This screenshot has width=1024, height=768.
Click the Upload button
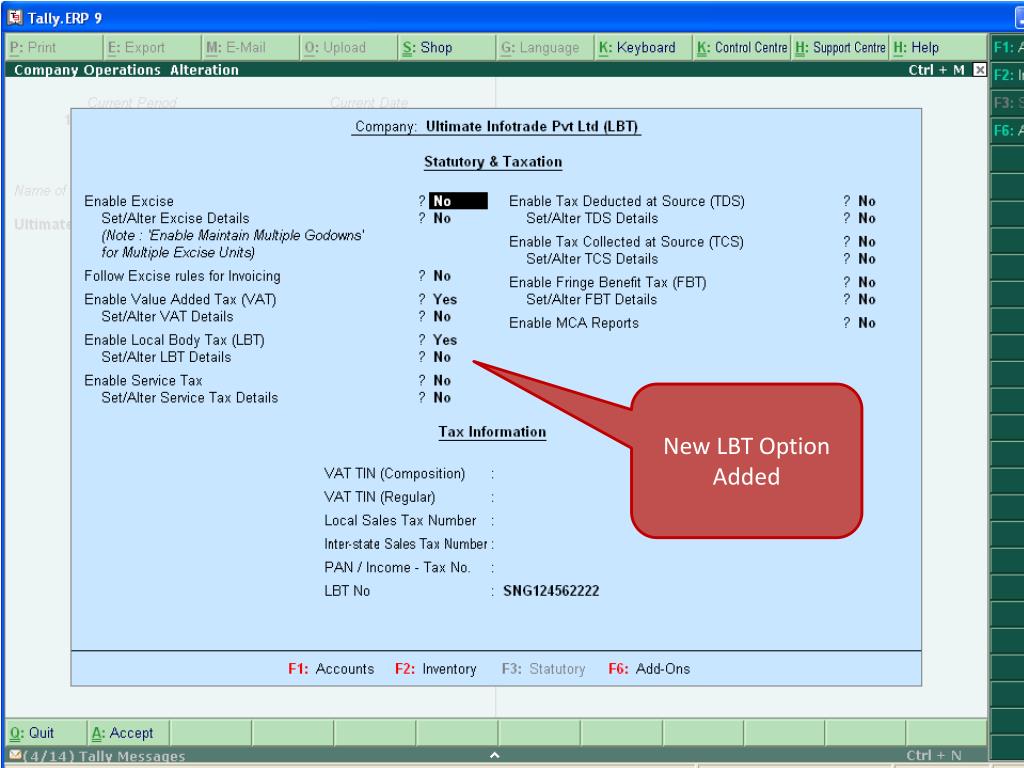point(349,48)
